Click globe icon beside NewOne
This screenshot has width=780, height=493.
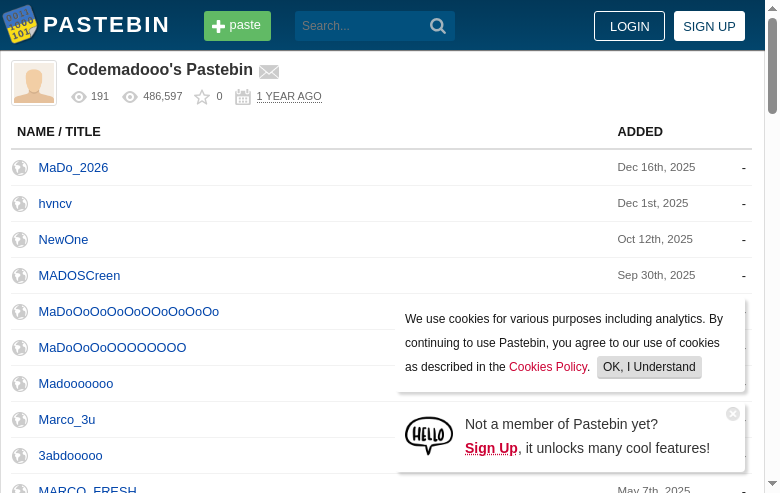[x=20, y=240]
